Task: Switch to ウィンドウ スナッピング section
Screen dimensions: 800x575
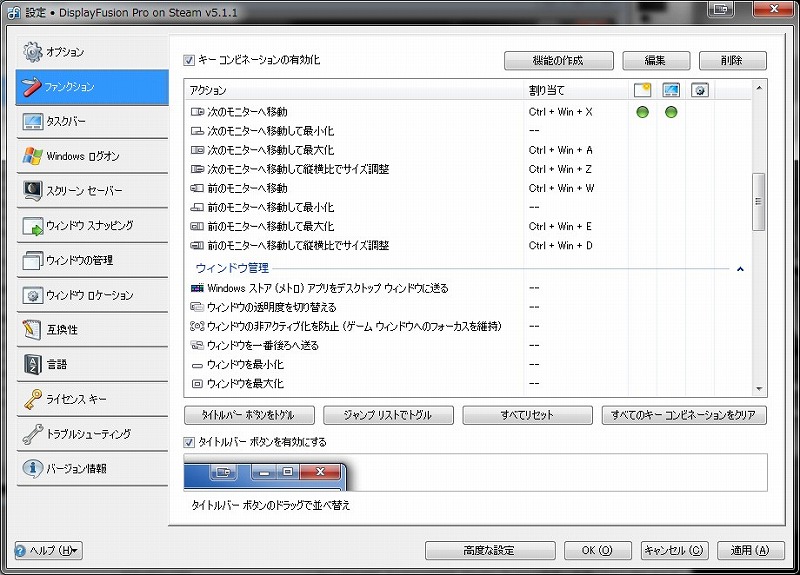Action: click(x=92, y=226)
